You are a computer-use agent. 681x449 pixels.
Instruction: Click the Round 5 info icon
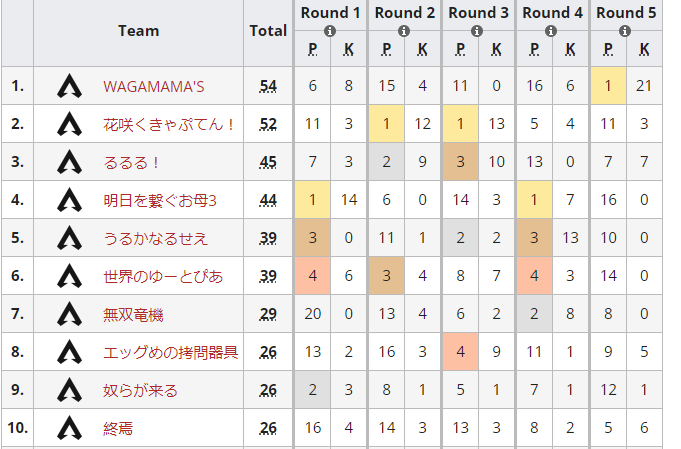(x=626, y=31)
